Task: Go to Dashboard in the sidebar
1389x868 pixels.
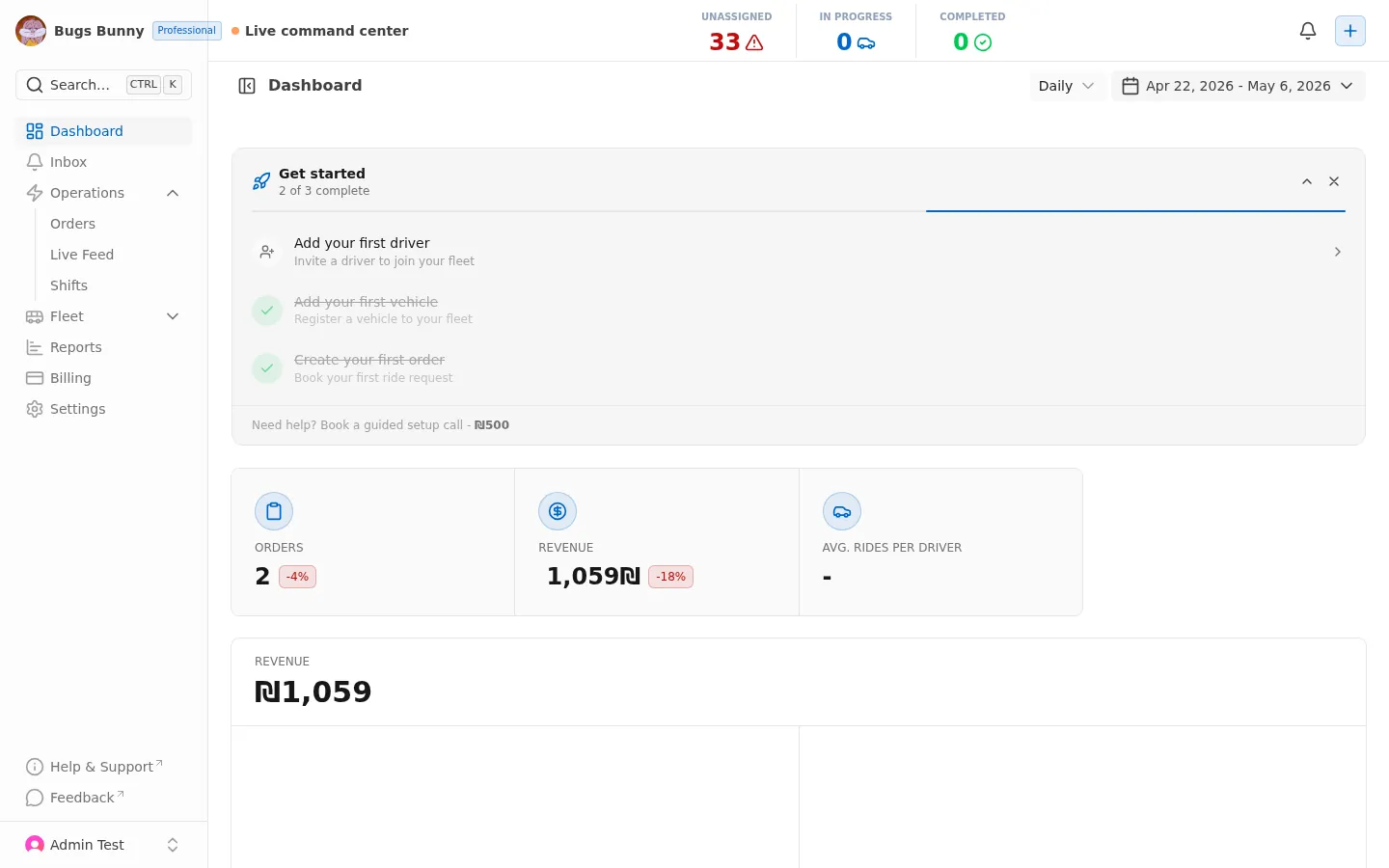Action: tap(103, 131)
